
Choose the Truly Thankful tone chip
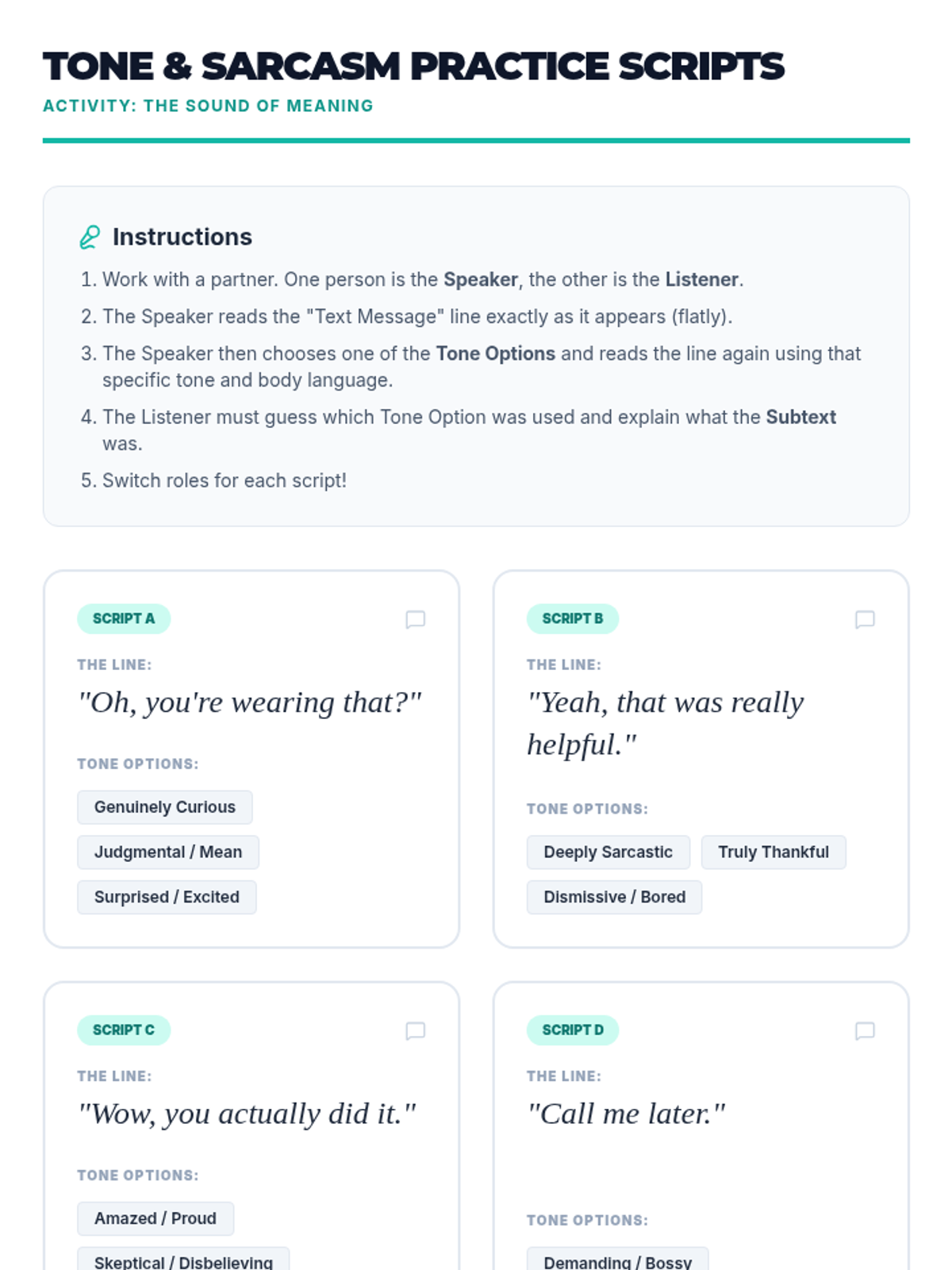click(773, 852)
